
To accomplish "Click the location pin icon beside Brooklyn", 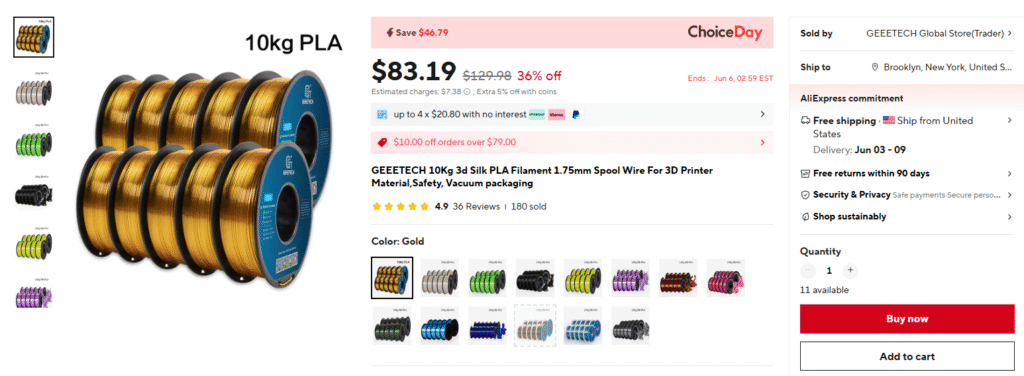I will 875,67.
